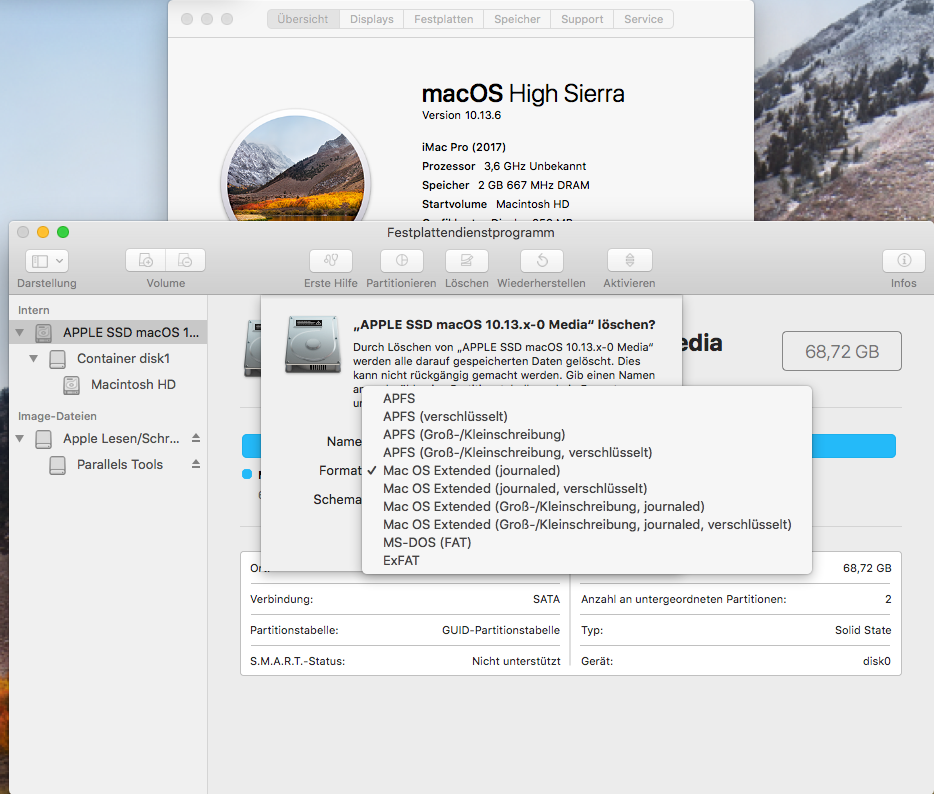Click the add volume icon

[145, 261]
